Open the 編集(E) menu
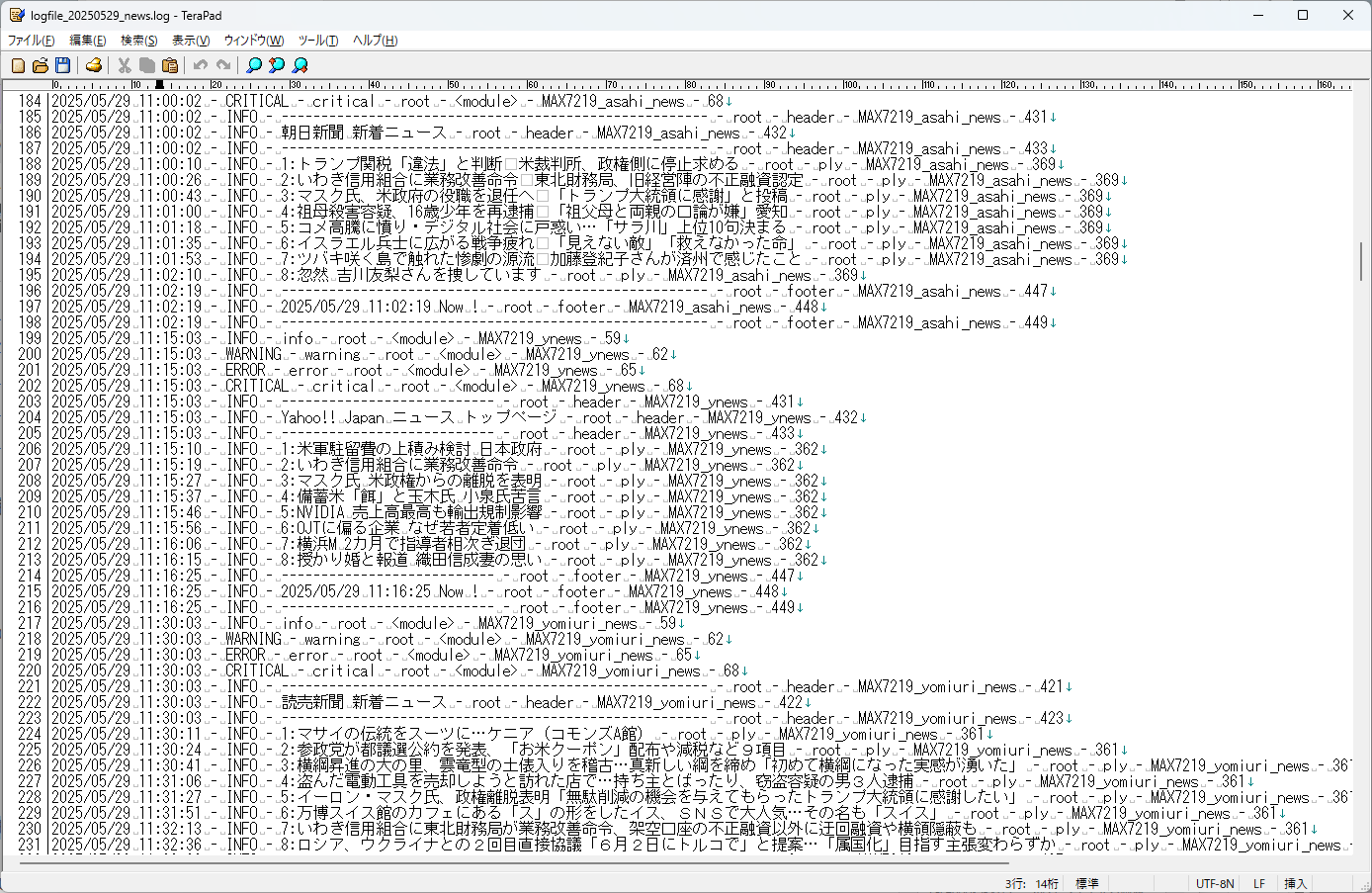Image resolution: width=1372 pixels, height=893 pixels. pyautogui.click(x=87, y=41)
